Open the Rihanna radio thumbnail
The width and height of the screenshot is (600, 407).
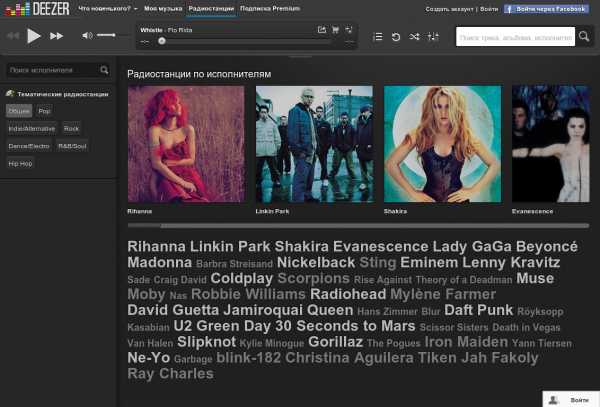click(186, 144)
